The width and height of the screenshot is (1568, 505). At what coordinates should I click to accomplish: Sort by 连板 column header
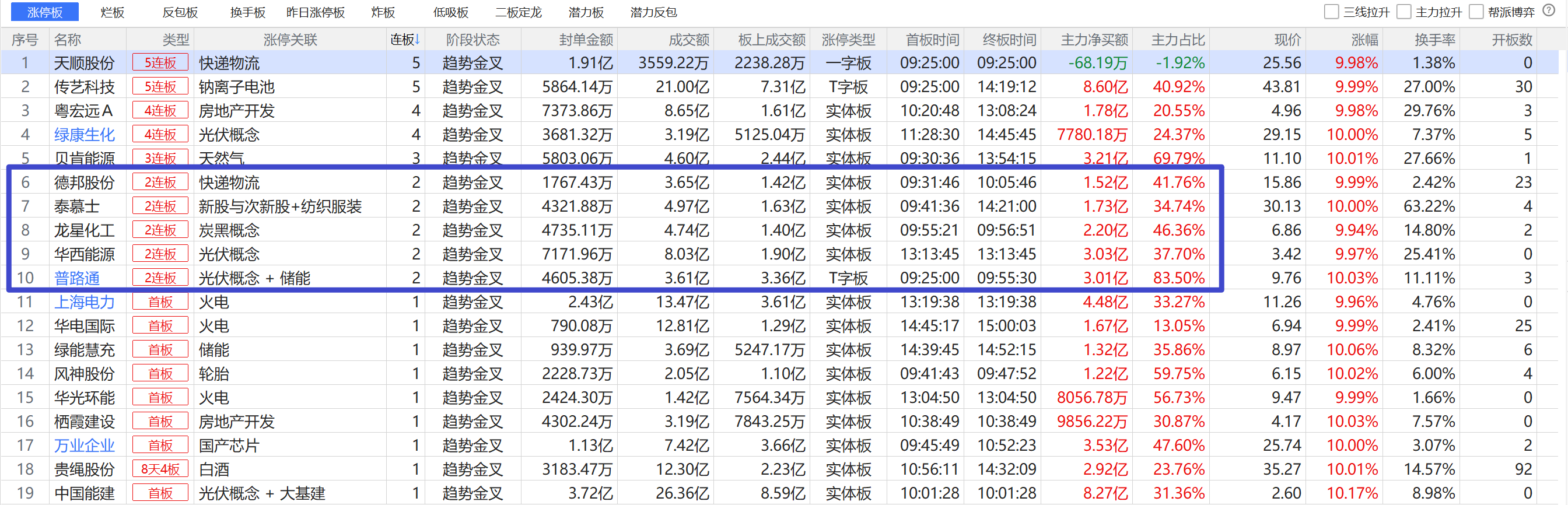[x=405, y=40]
